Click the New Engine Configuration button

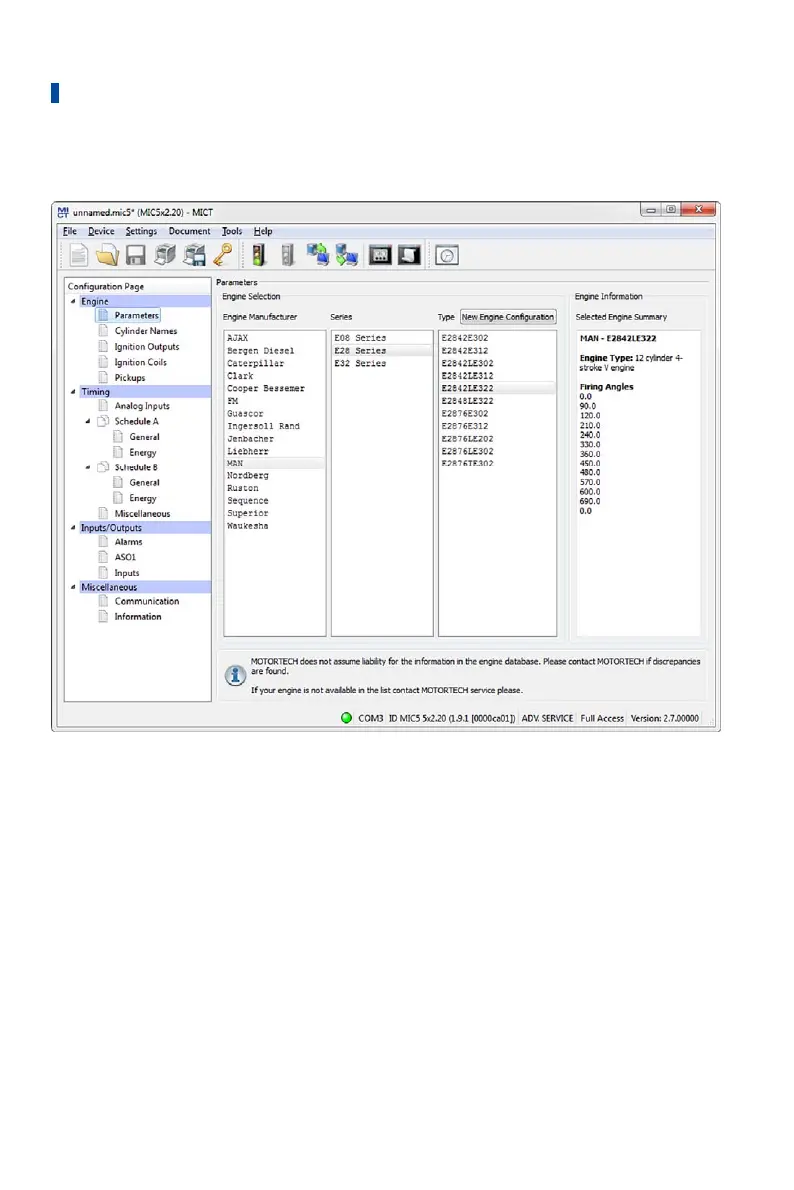[507, 317]
